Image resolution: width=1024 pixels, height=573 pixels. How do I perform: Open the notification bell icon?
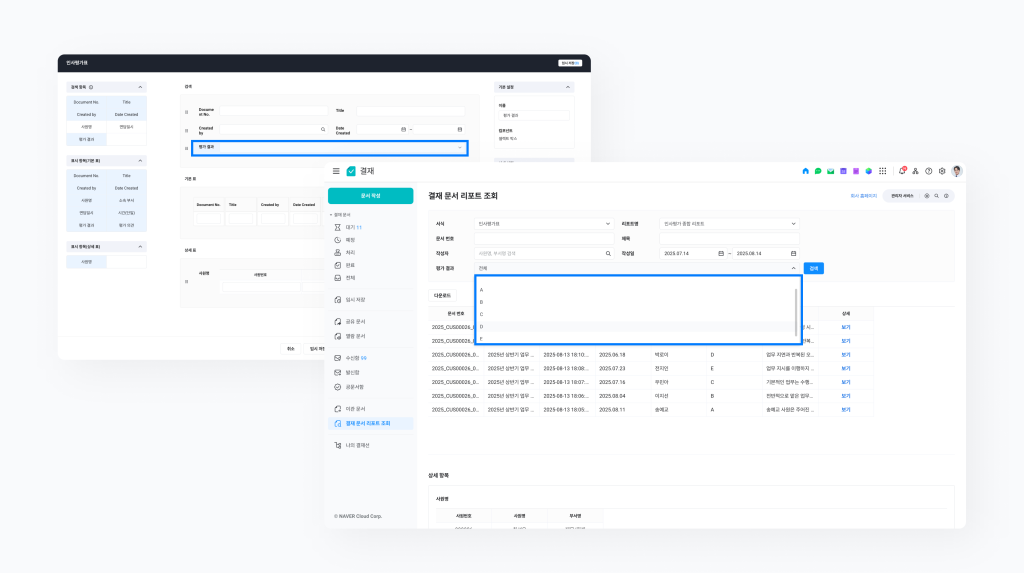[902, 171]
